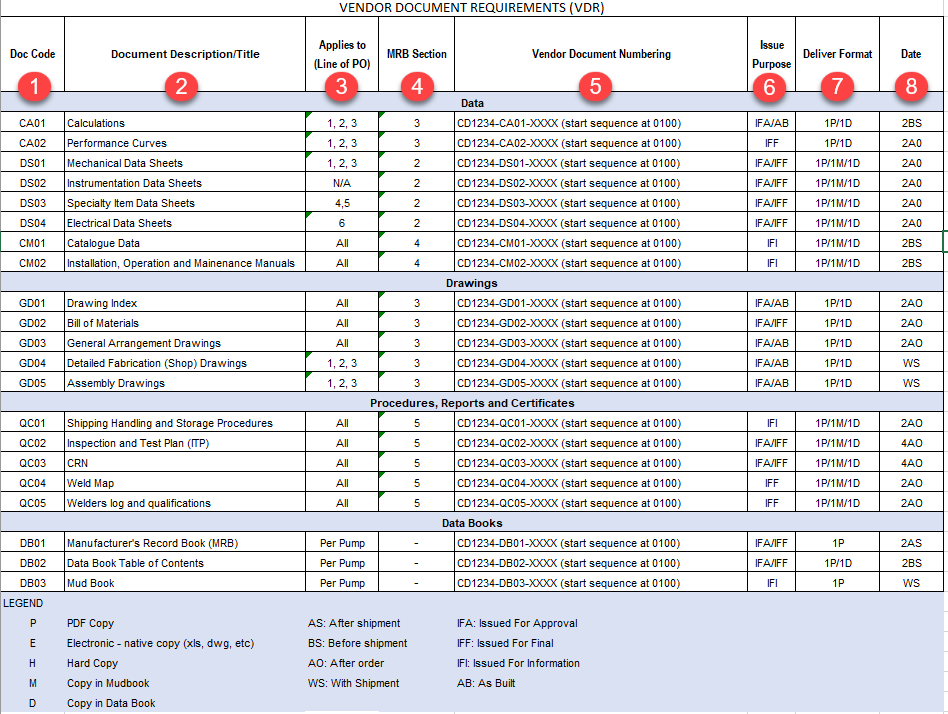Select the 'IFI: Issued For Information' legend entry
This screenshot has width=948, height=714.
coord(518,663)
